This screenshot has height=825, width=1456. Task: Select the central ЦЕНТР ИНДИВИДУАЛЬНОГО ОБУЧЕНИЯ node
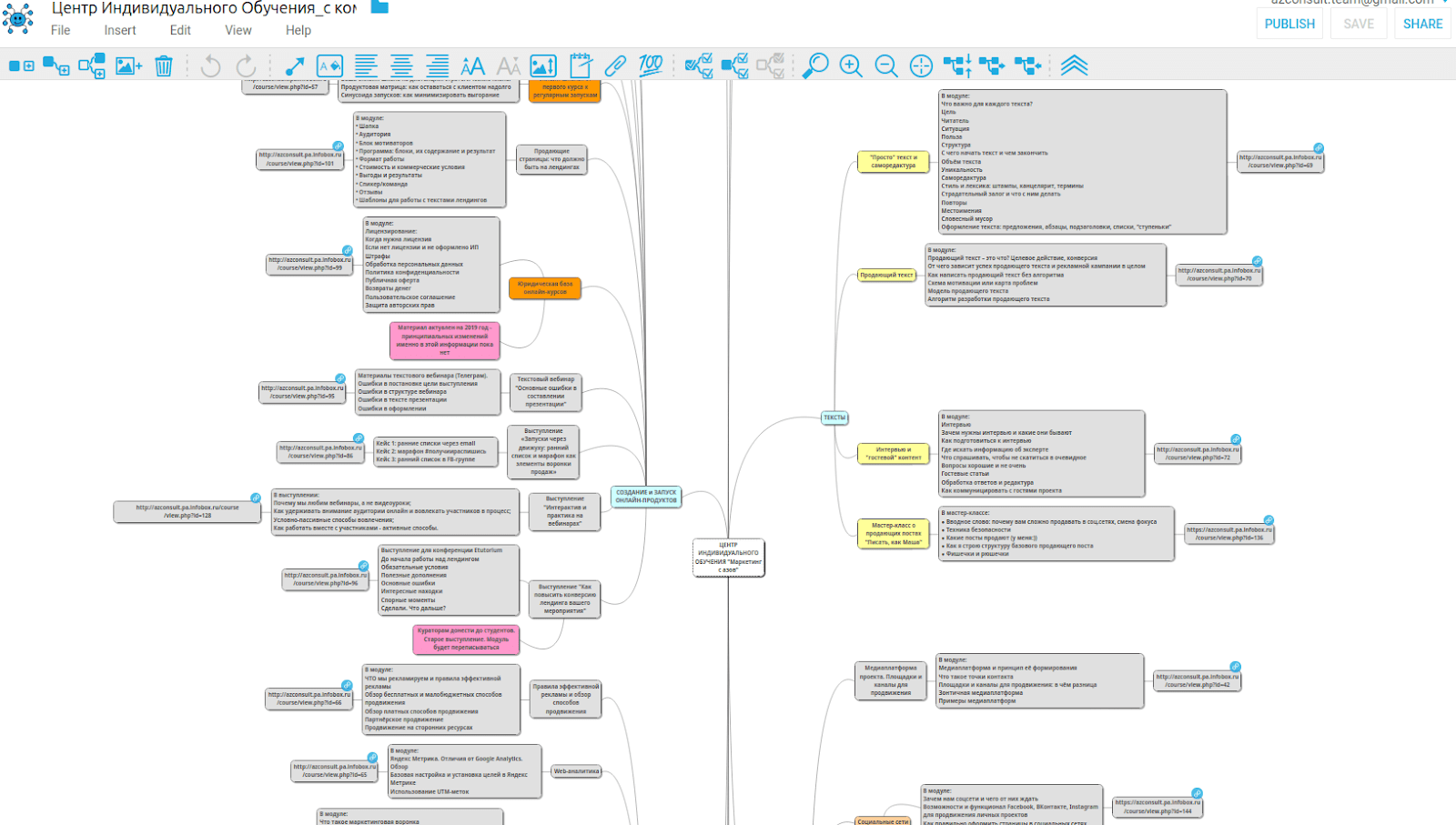click(x=728, y=558)
